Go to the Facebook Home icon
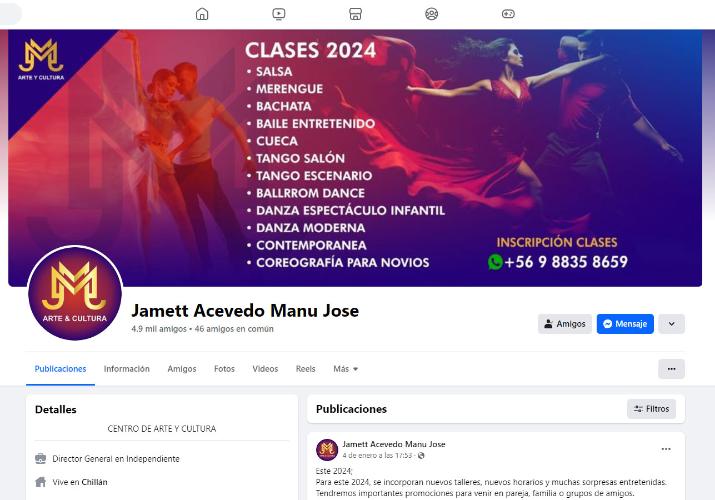 click(202, 14)
